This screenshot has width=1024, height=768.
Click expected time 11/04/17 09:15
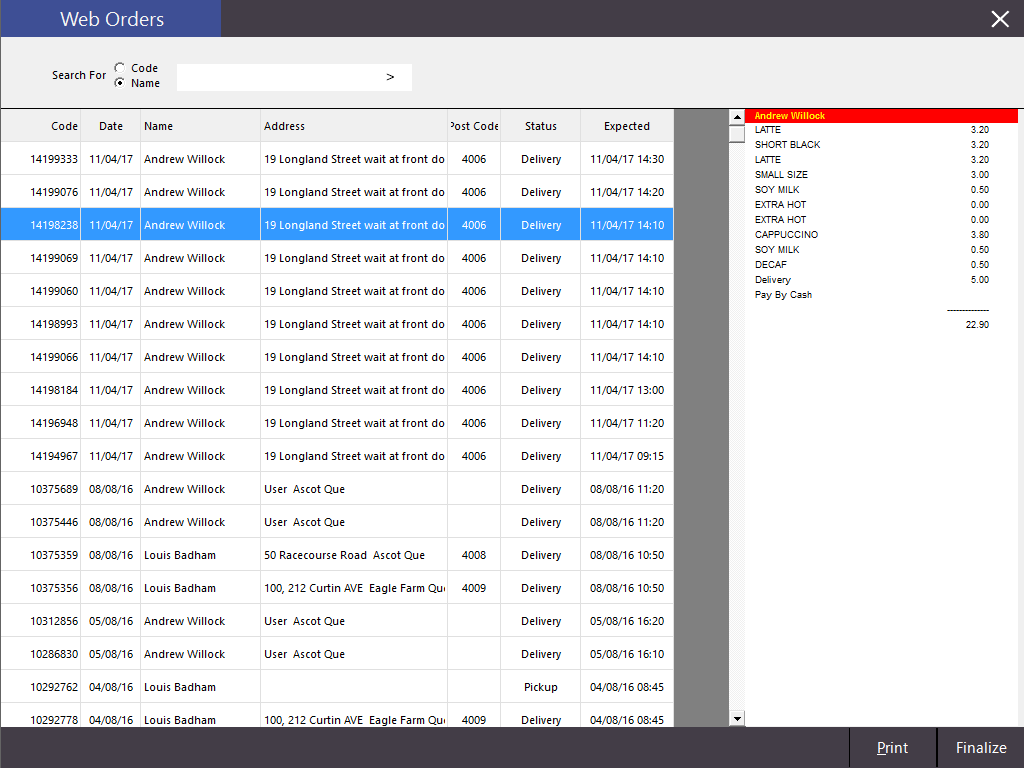coord(627,456)
